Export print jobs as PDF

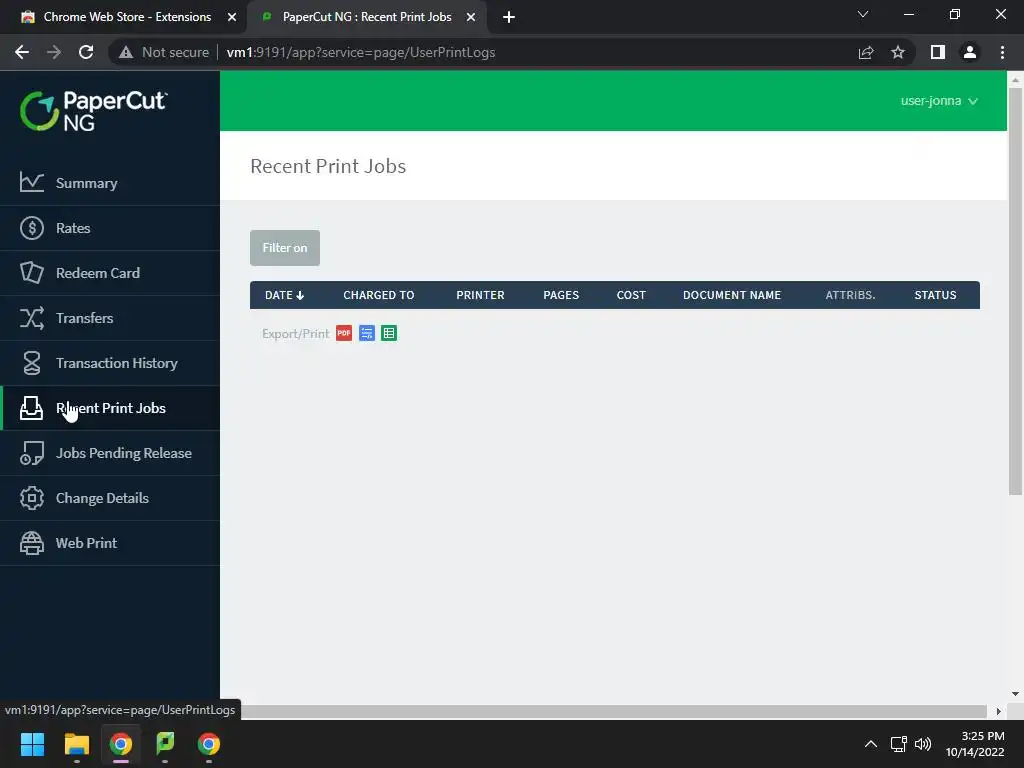click(x=344, y=333)
